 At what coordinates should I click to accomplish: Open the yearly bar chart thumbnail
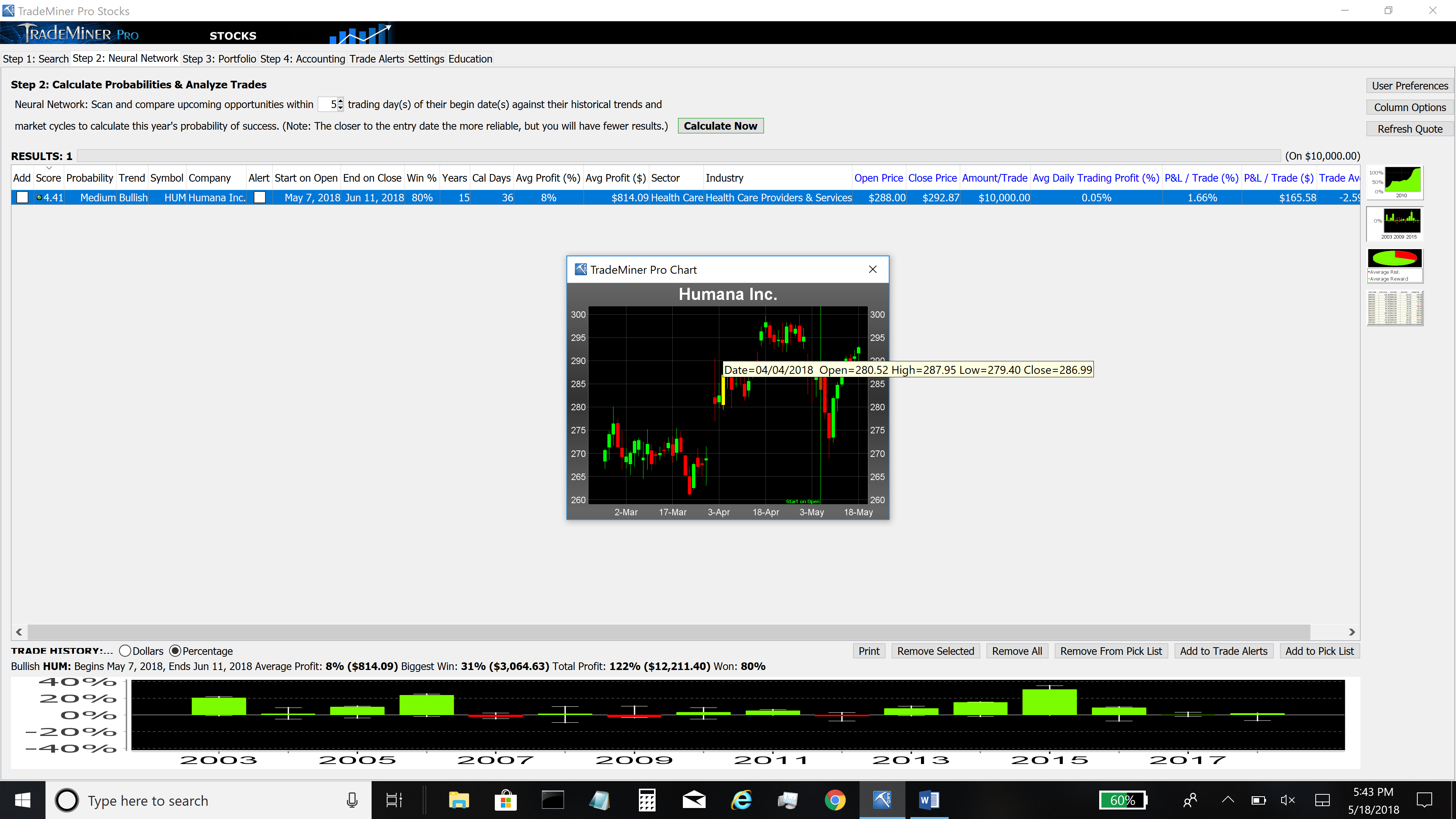(x=1395, y=224)
